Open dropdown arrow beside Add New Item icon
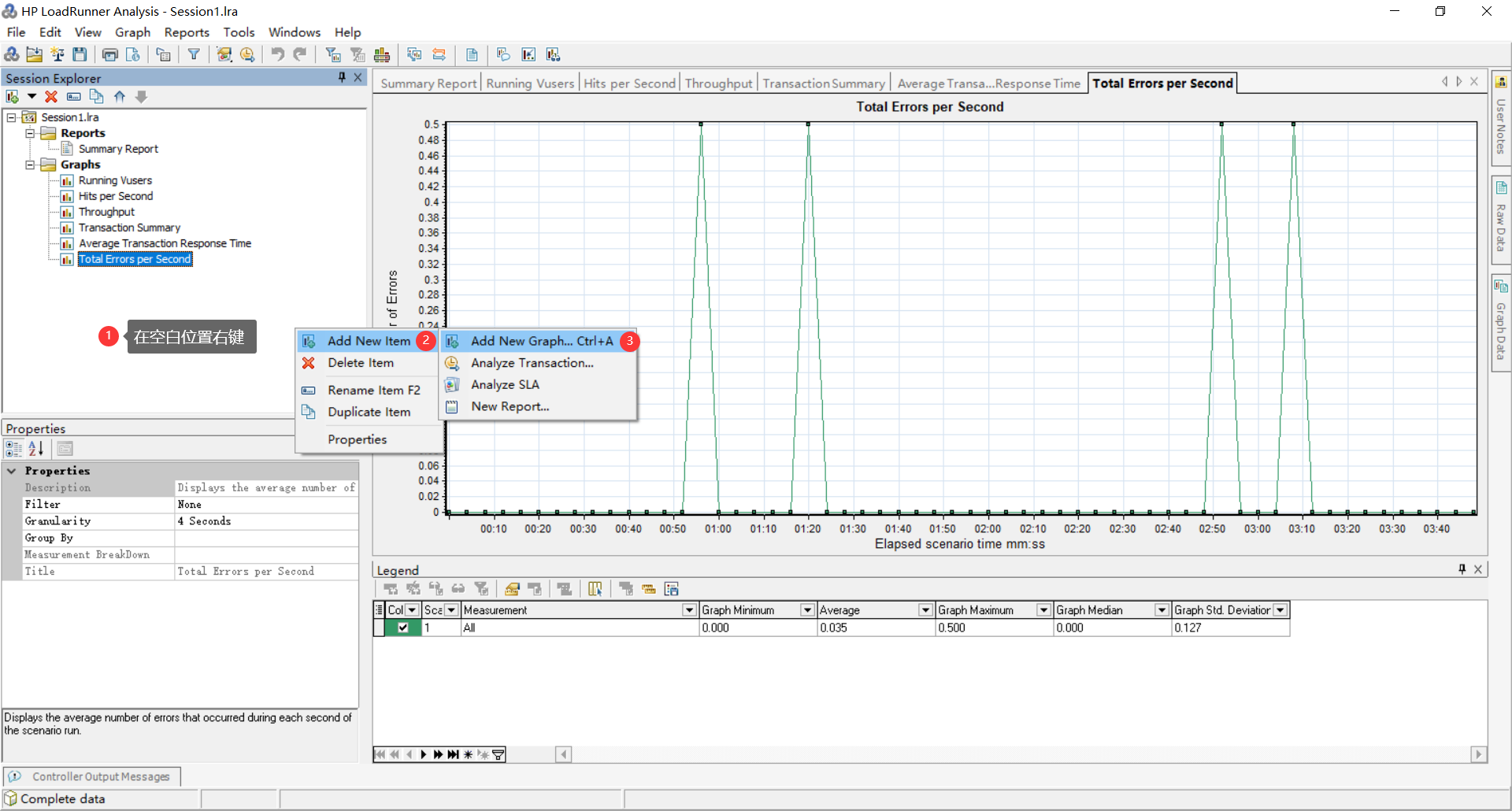Viewport: 1512px width, 811px height. tap(31, 97)
